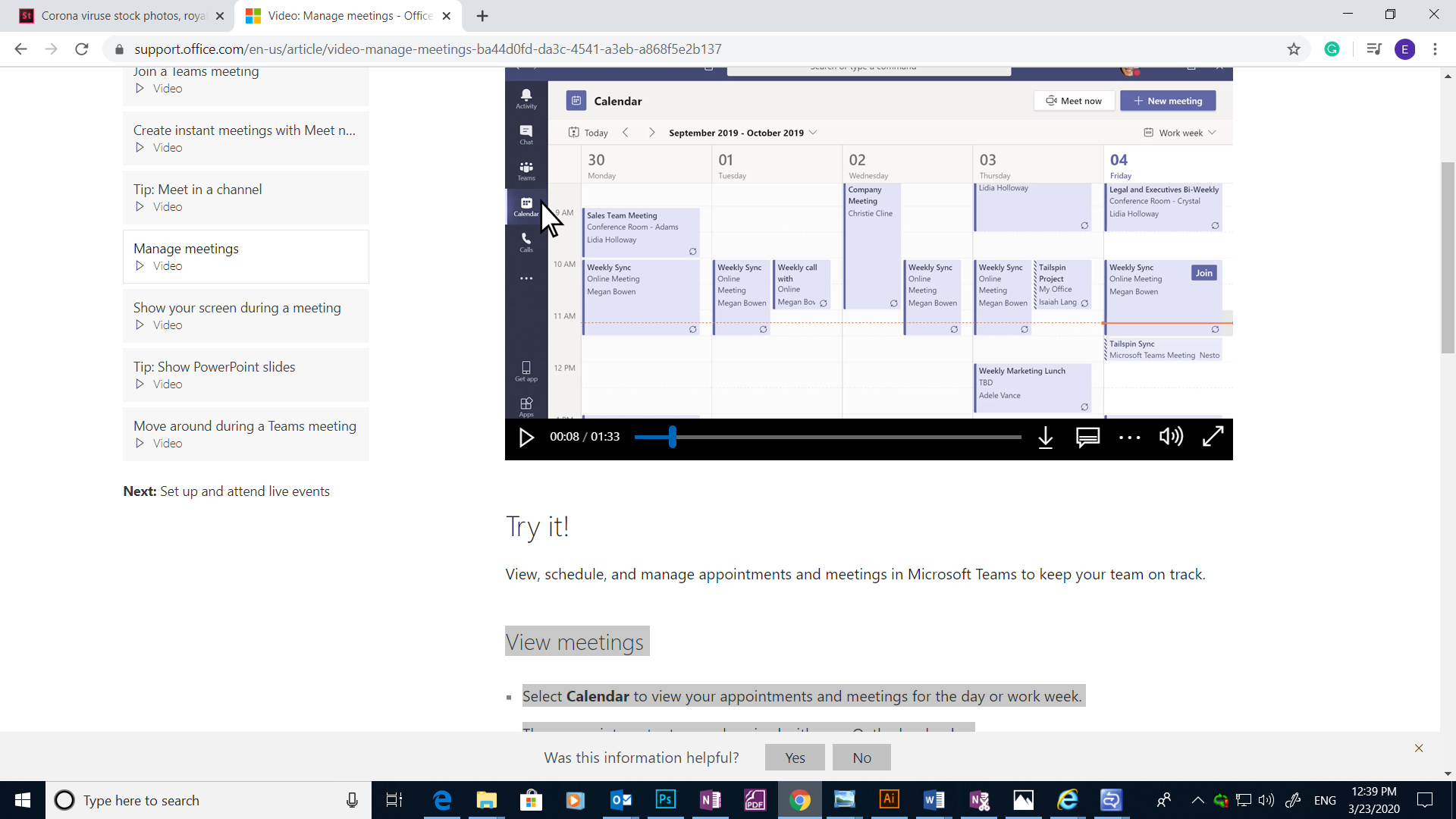Click New meeting button

tap(1168, 101)
